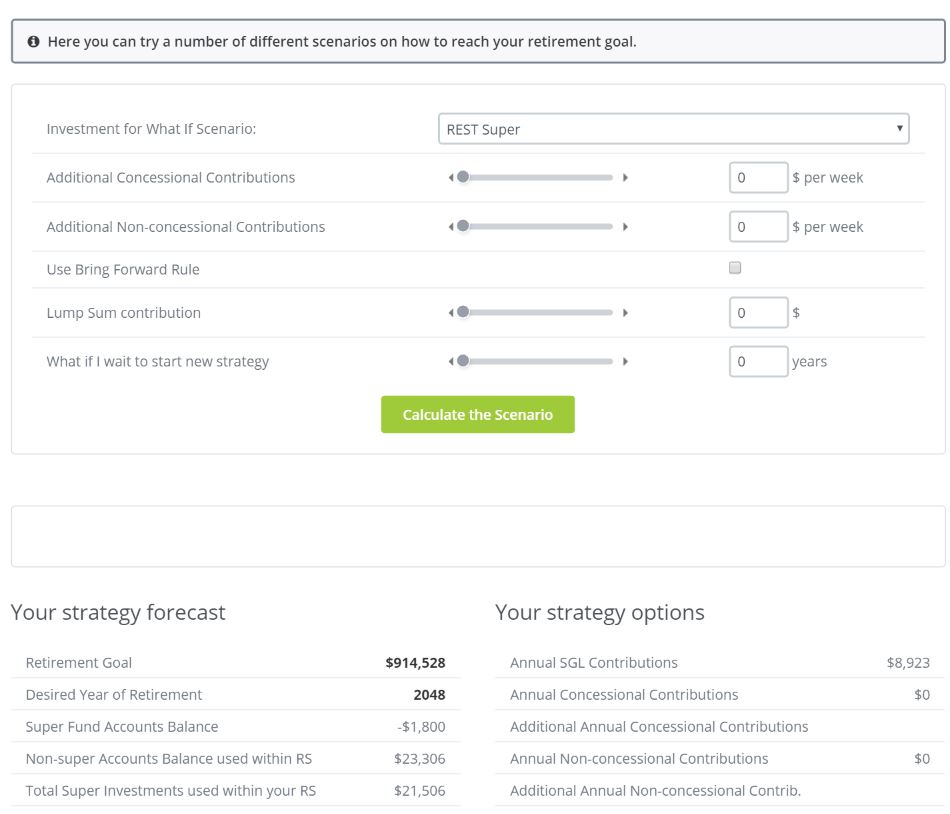Click the Lump Sum contribution dollar input
Image resolution: width=950 pixels, height=814 pixels.
point(758,313)
